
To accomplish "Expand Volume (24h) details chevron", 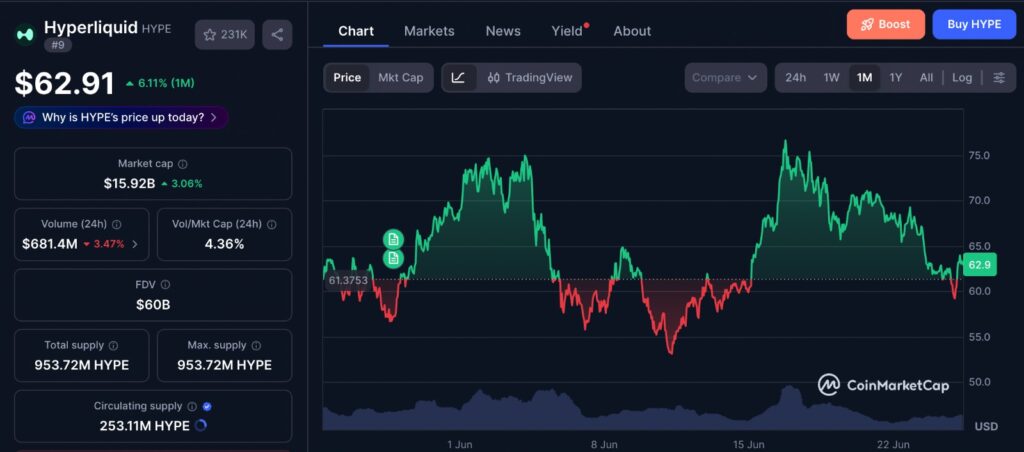I will (x=135, y=244).
